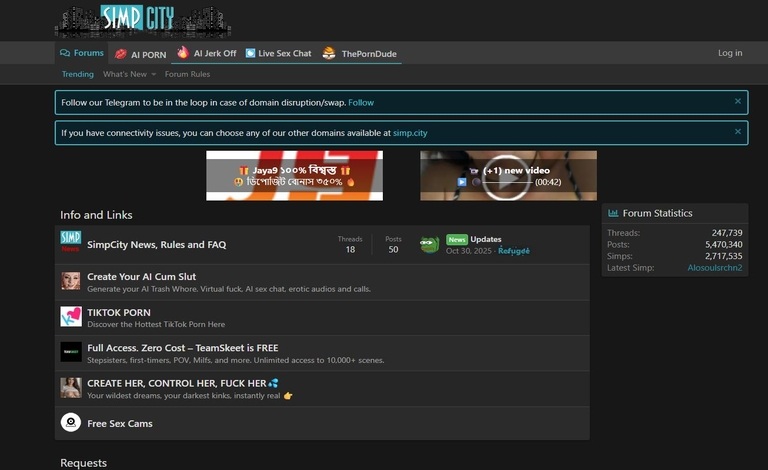768x470 pixels.
Task: Click the Info and Links category heading
Action: coord(96,214)
